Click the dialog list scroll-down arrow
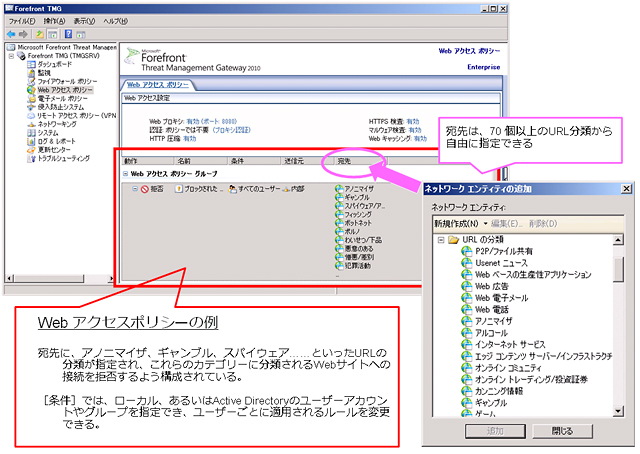Image resolution: width=640 pixels, height=454 pixels. click(x=618, y=411)
